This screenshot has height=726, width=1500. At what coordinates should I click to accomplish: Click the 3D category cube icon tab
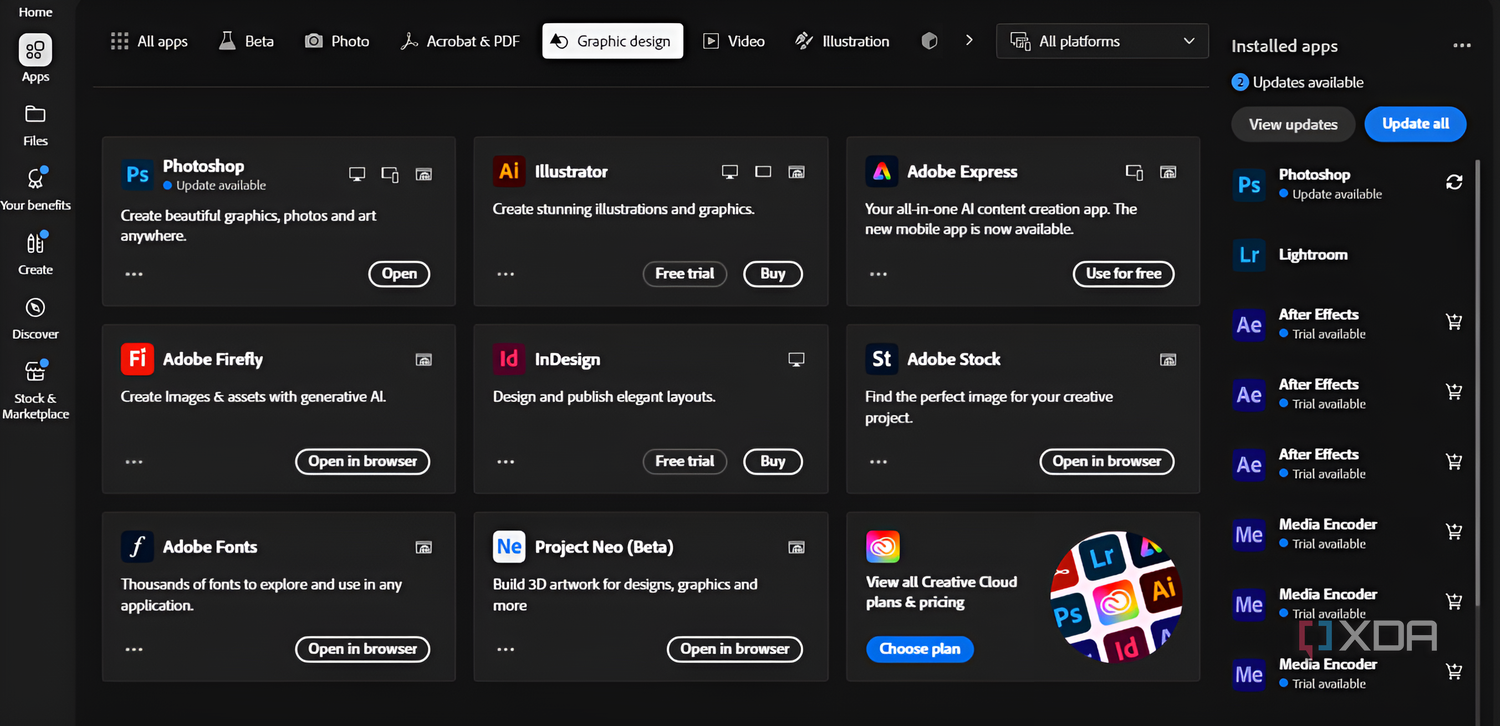(x=929, y=41)
